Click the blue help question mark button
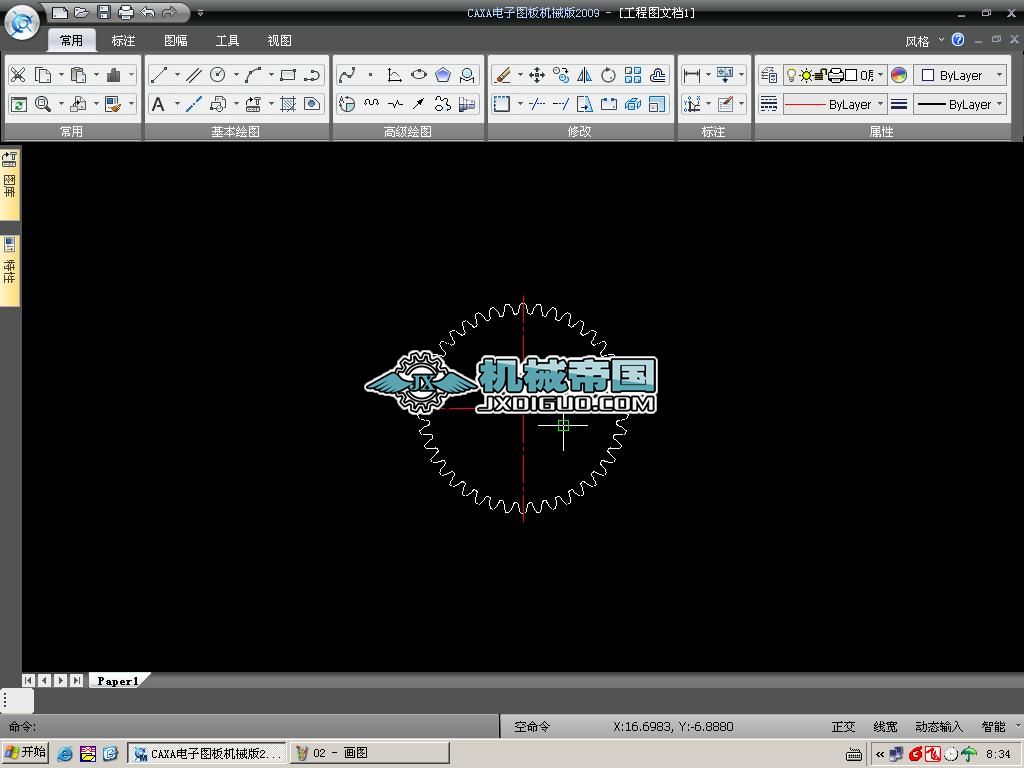 (x=958, y=40)
